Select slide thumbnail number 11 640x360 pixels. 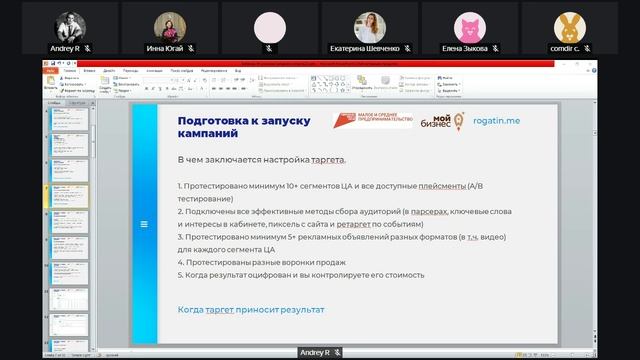click(x=69, y=299)
